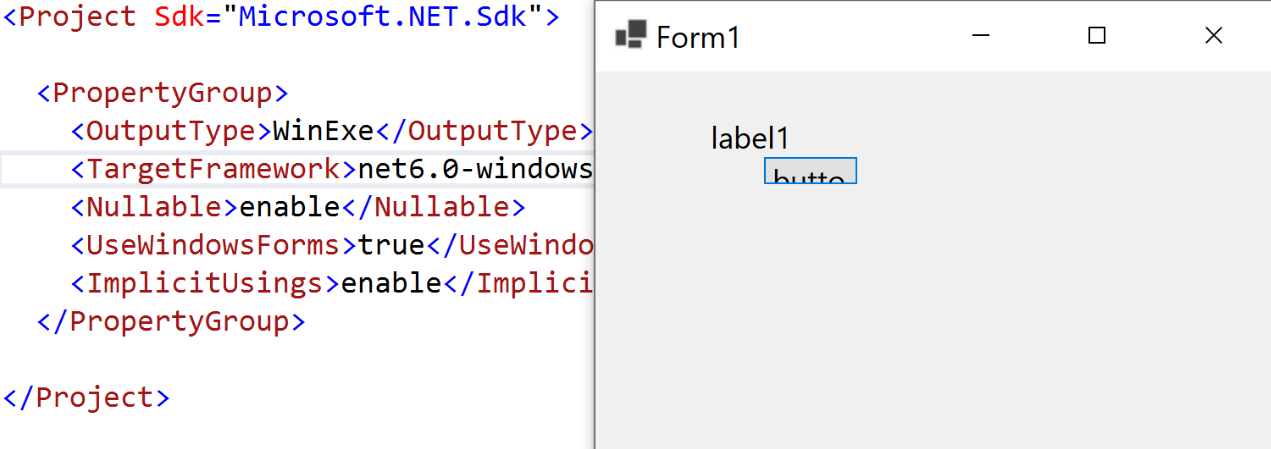Click the "true" value of UseWindowsForms
The height and width of the screenshot is (449, 1271).
tap(391, 245)
